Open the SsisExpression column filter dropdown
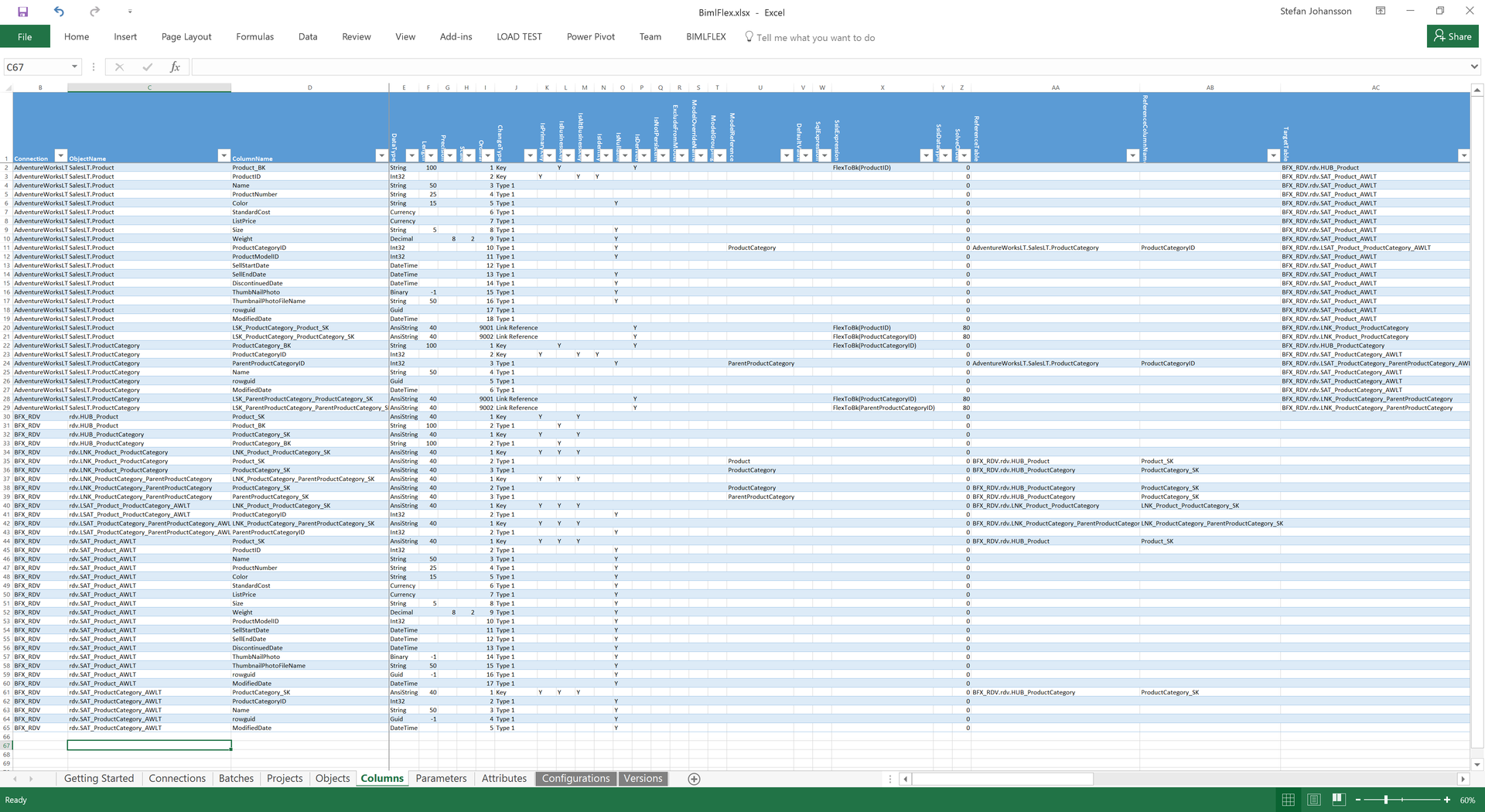1485x812 pixels. 926,155
